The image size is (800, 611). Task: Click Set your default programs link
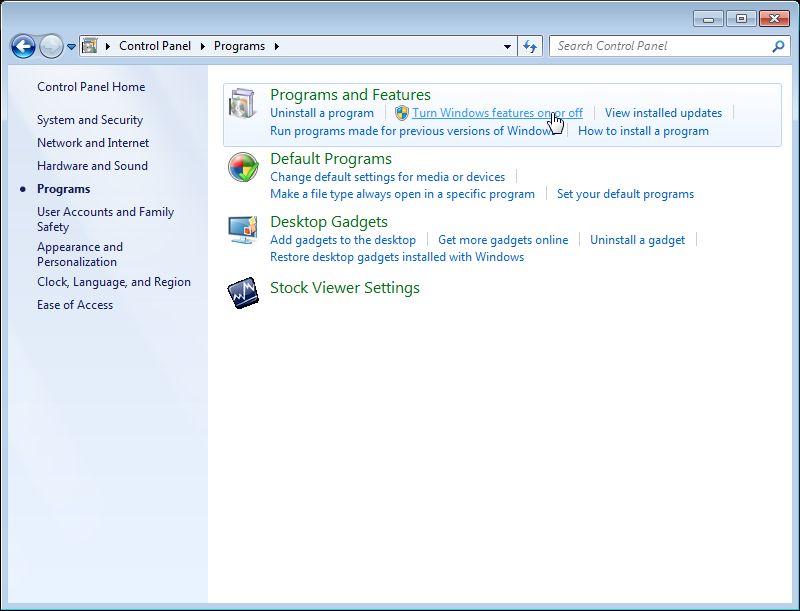coord(625,194)
